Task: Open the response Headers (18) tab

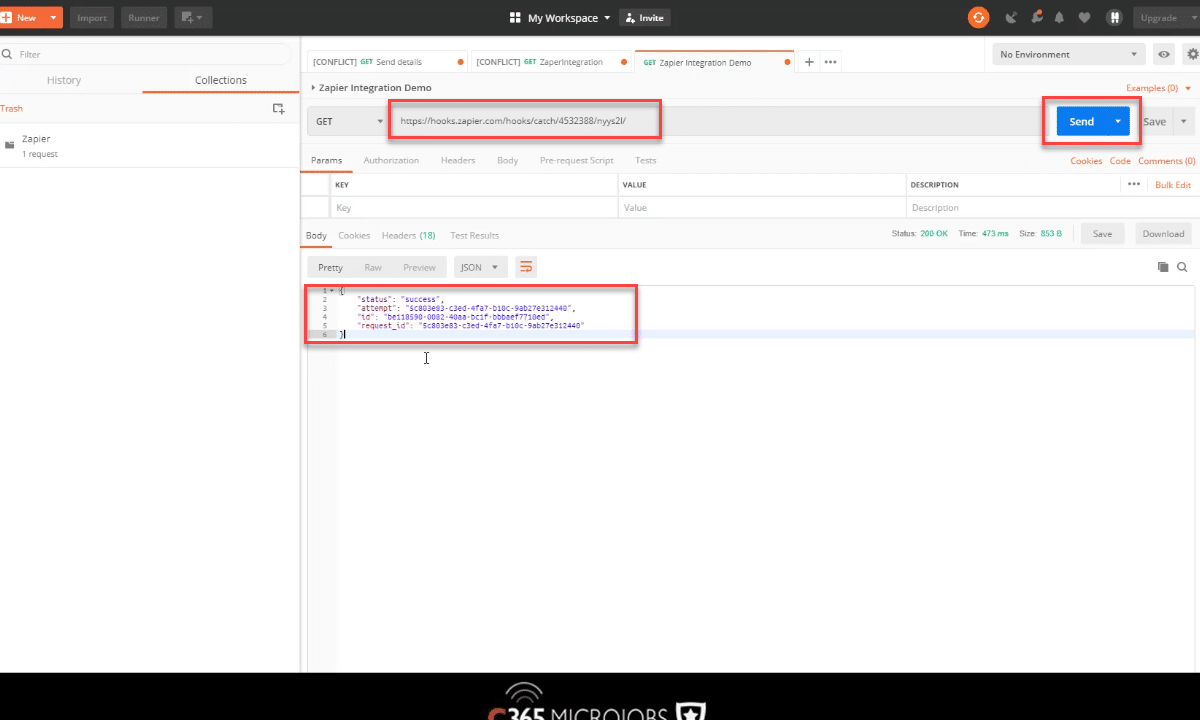Action: pos(408,235)
